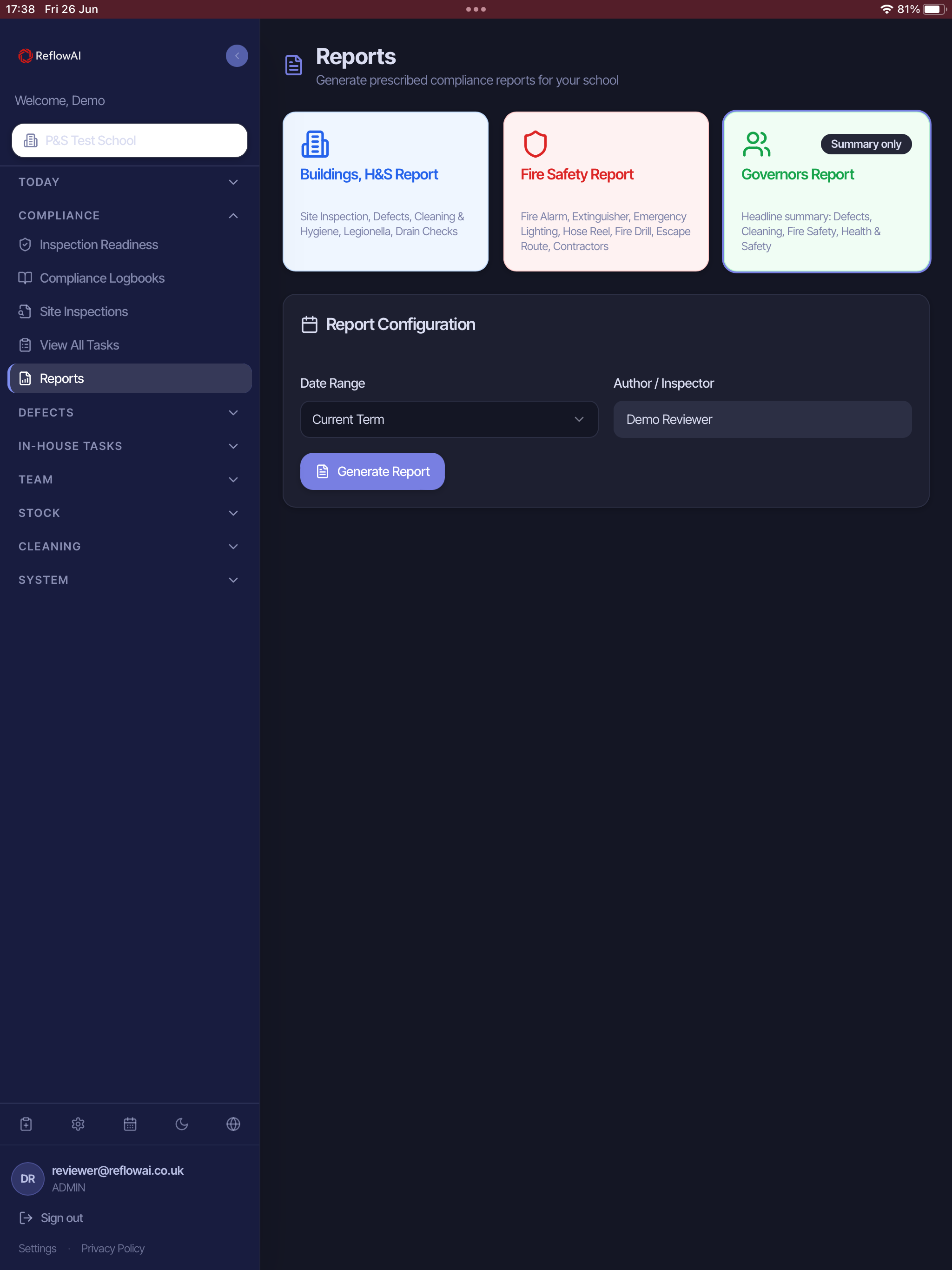
Task: Click the Date Range label
Action: click(332, 383)
